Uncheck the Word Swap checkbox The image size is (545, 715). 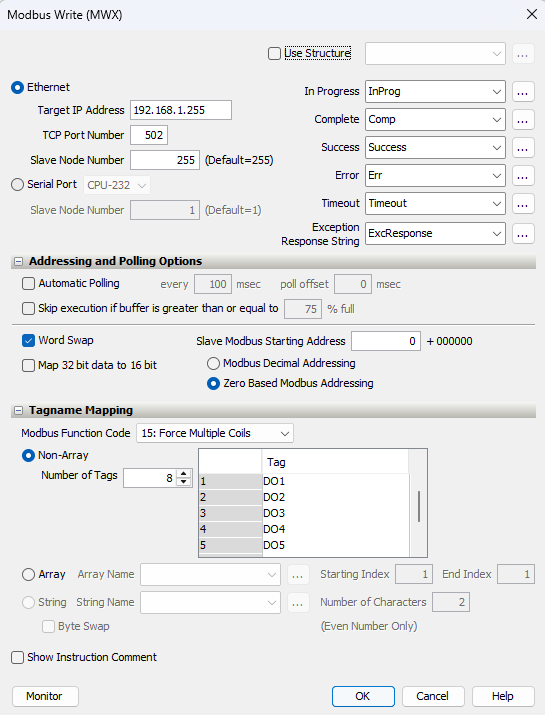(28, 341)
